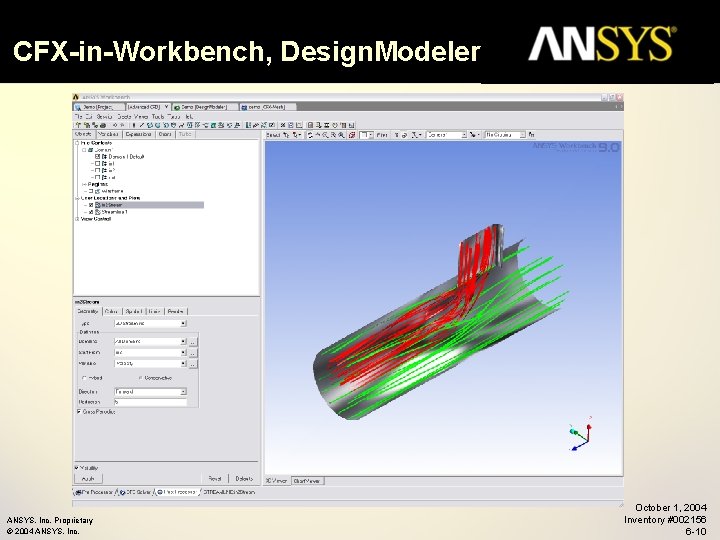Click the coordinate axis triad in viewer
The width and height of the screenshot is (720, 540).
[x=581, y=434]
